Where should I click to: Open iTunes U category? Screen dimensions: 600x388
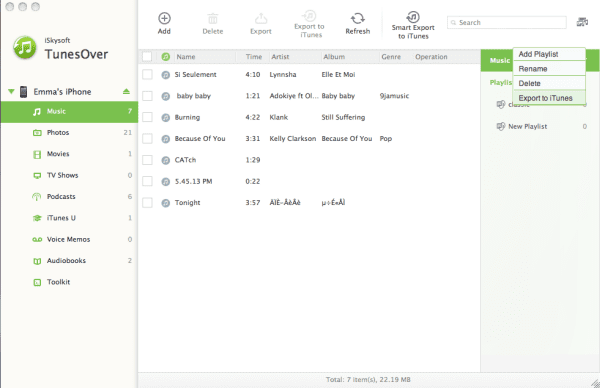[69, 218]
